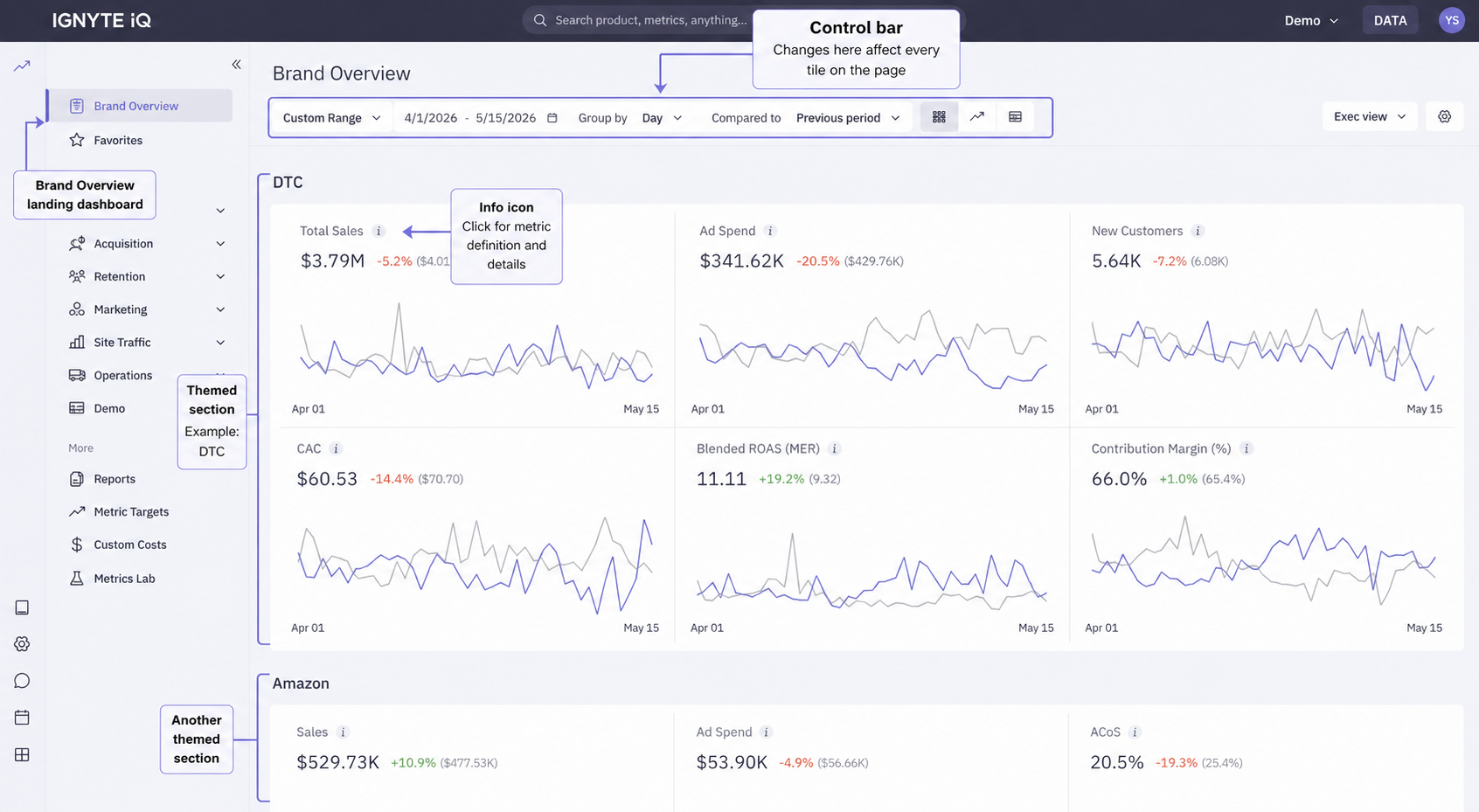
Task: Switch to table view
Action: pos(1015,117)
